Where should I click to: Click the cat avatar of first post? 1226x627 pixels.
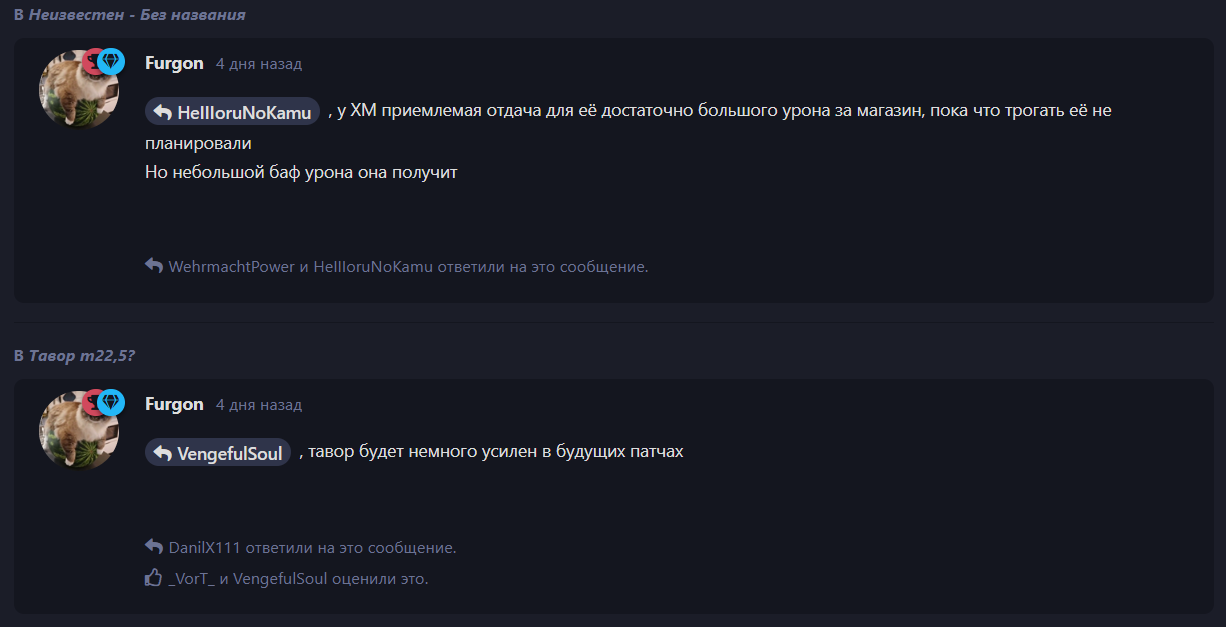(x=79, y=89)
